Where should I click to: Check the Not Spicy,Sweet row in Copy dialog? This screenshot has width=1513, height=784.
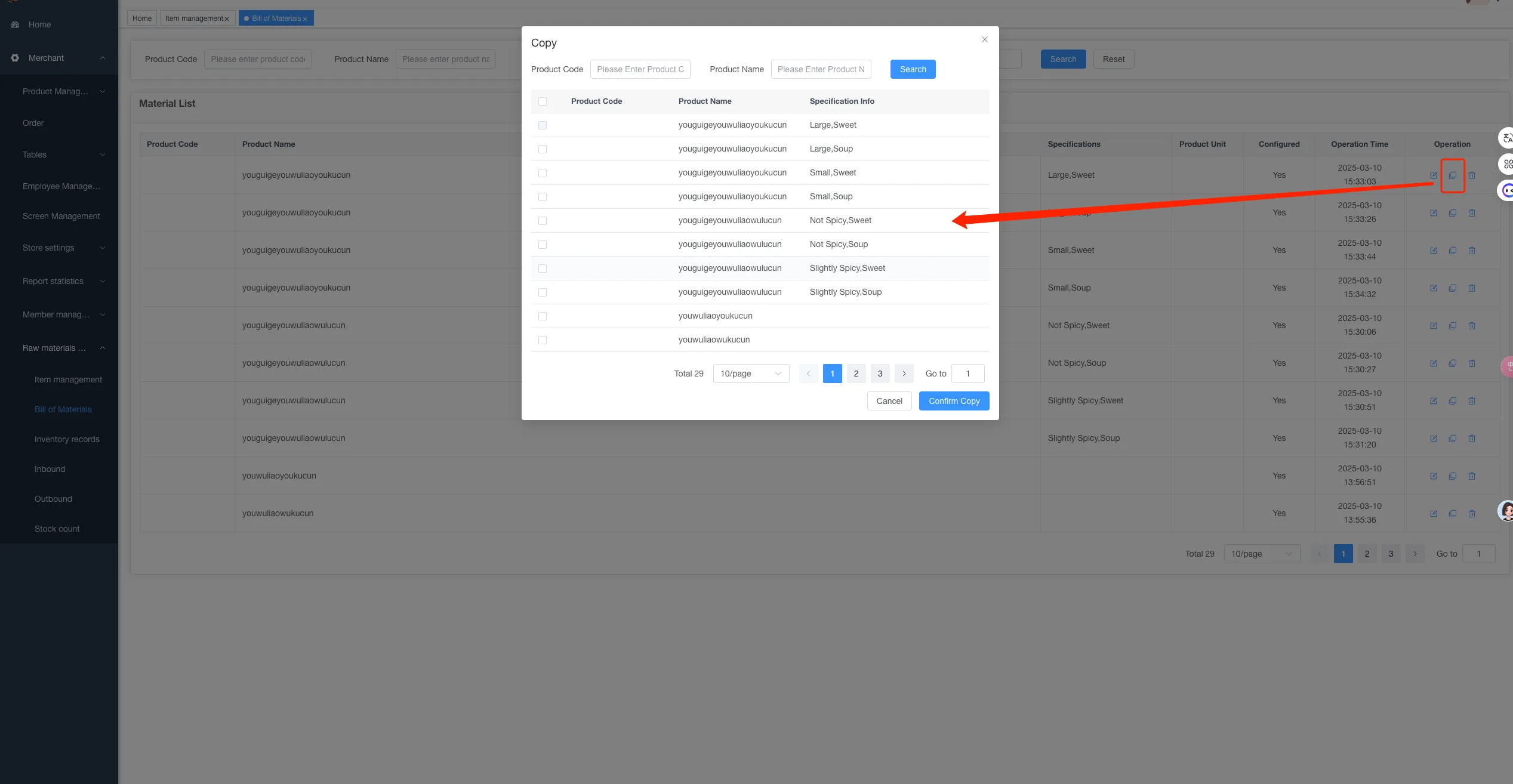[x=542, y=221]
